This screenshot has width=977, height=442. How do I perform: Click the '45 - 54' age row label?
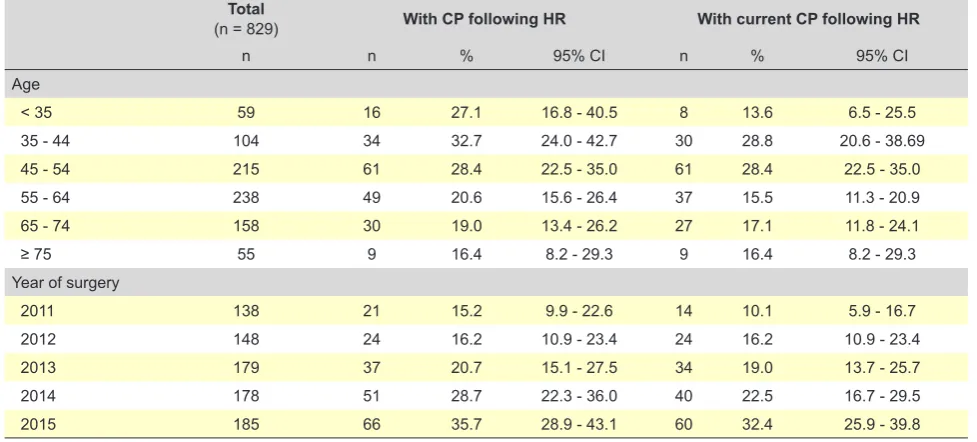[45, 169]
